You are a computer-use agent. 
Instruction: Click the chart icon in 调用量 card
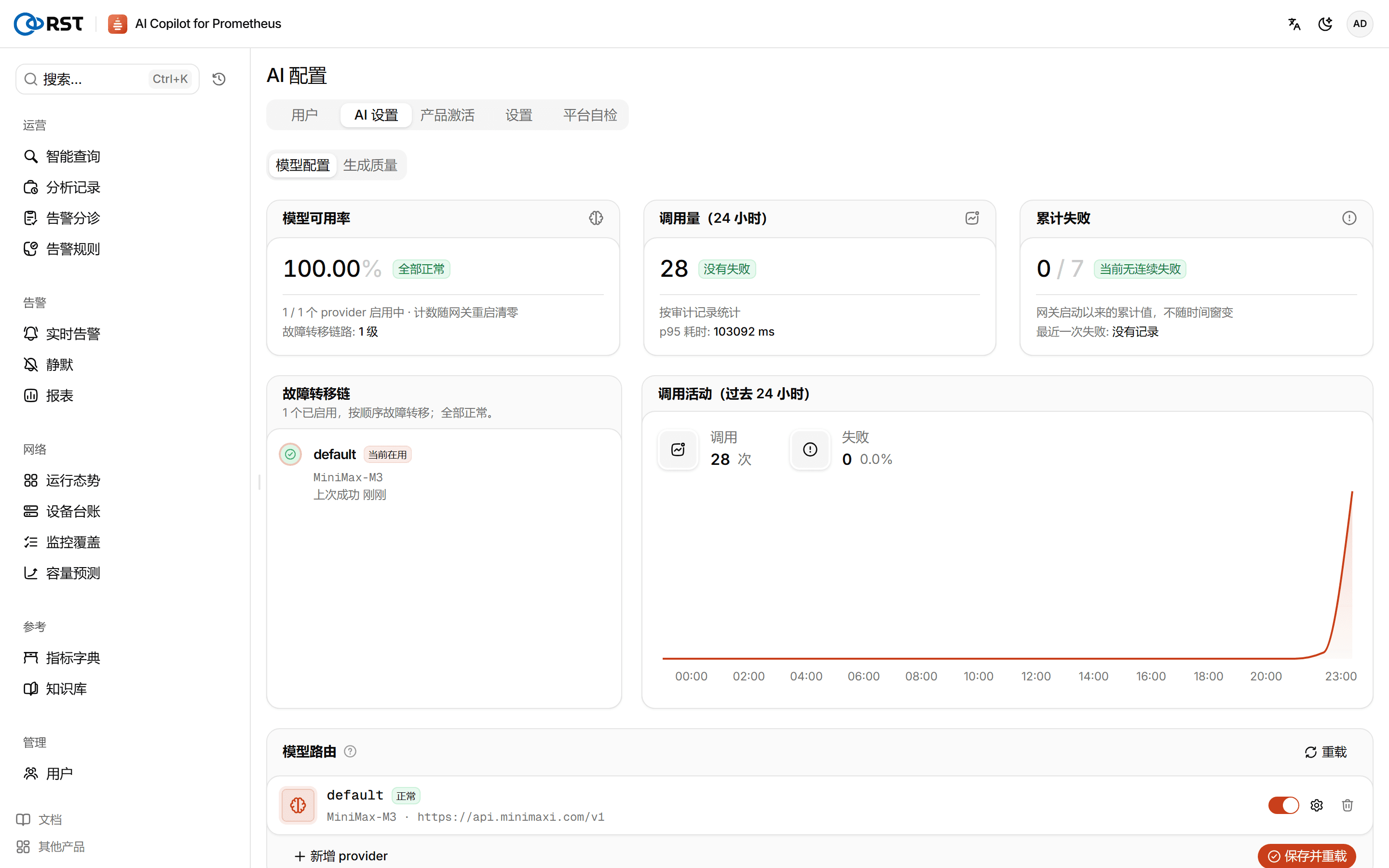point(972,218)
